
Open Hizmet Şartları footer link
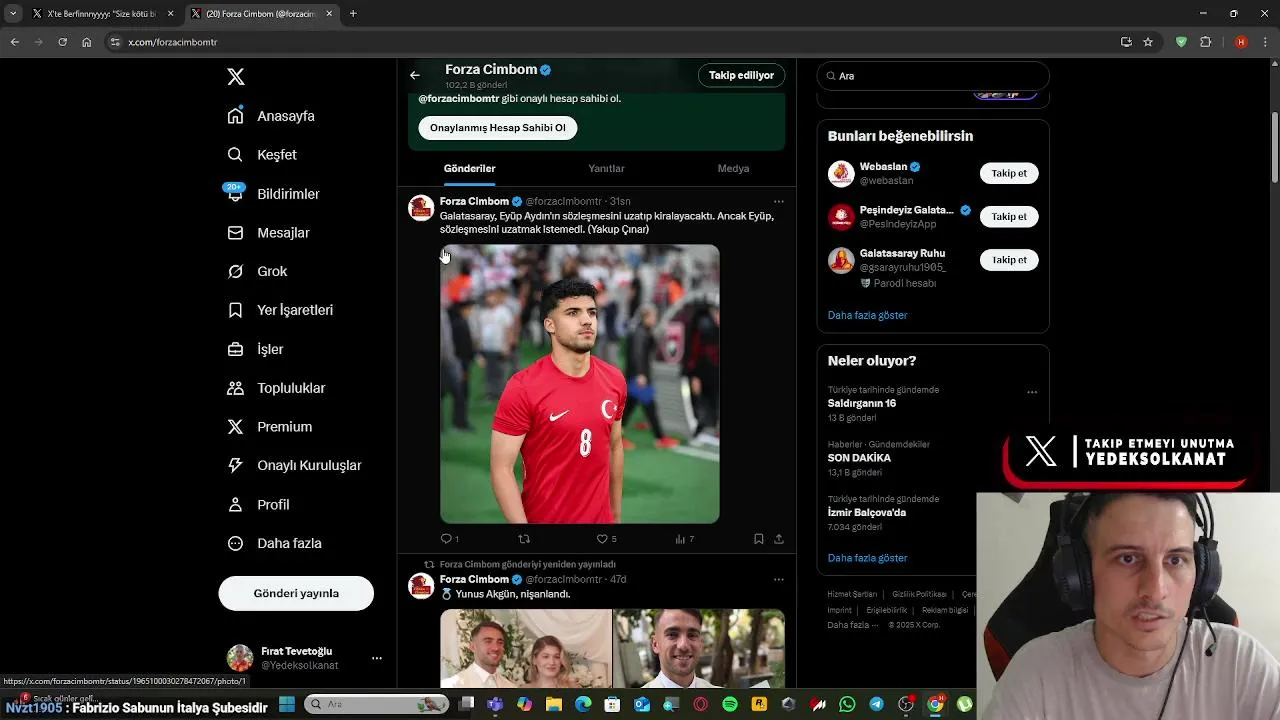pyautogui.click(x=852, y=594)
